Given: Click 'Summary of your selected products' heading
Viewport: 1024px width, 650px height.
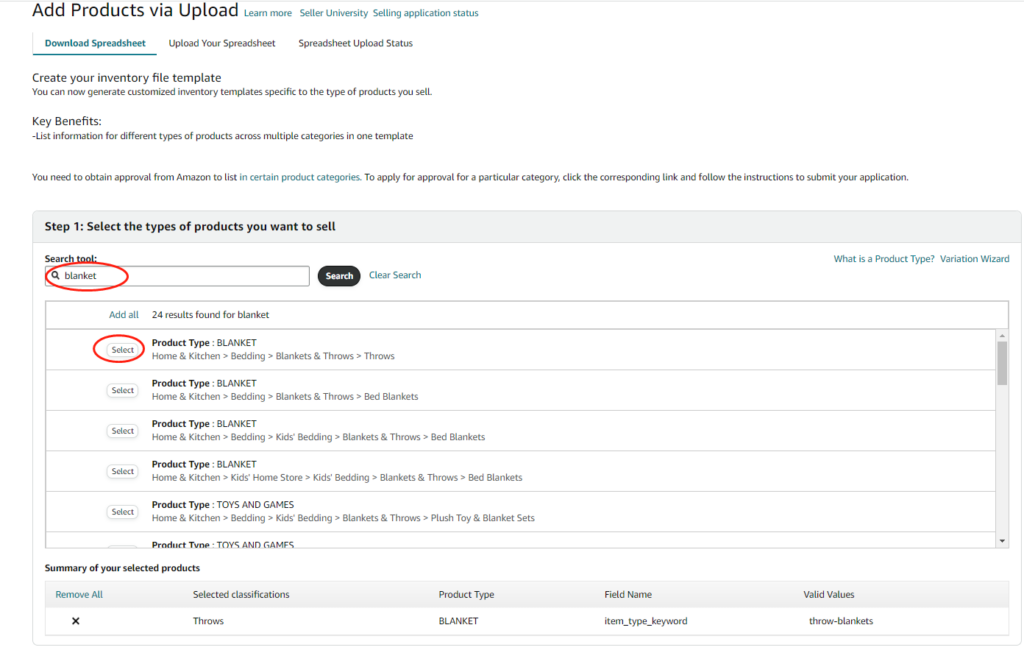Looking at the screenshot, I should (x=122, y=568).
